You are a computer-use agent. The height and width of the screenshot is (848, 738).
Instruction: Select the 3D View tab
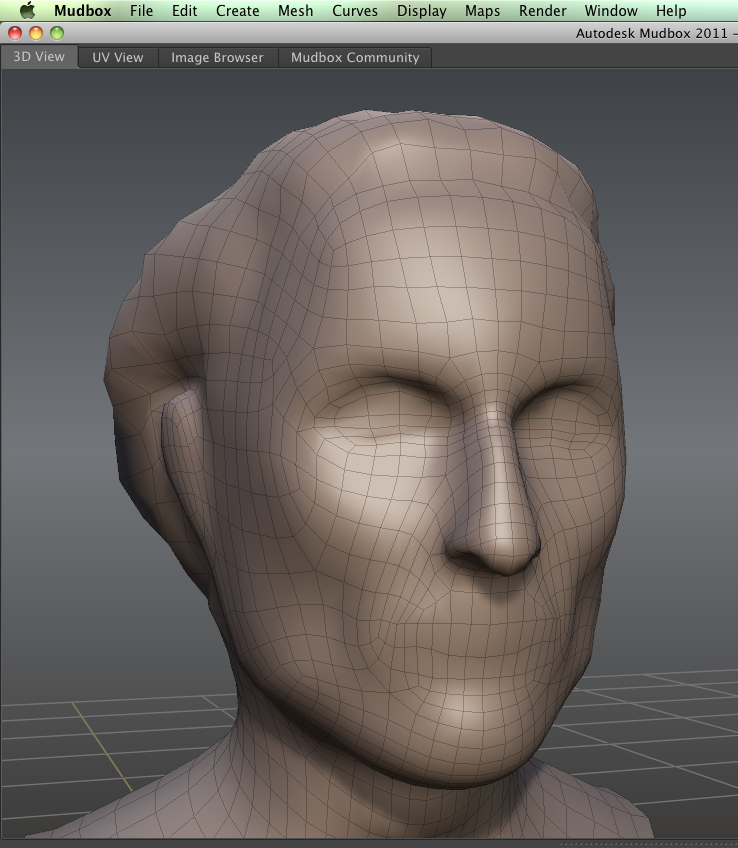coord(39,57)
